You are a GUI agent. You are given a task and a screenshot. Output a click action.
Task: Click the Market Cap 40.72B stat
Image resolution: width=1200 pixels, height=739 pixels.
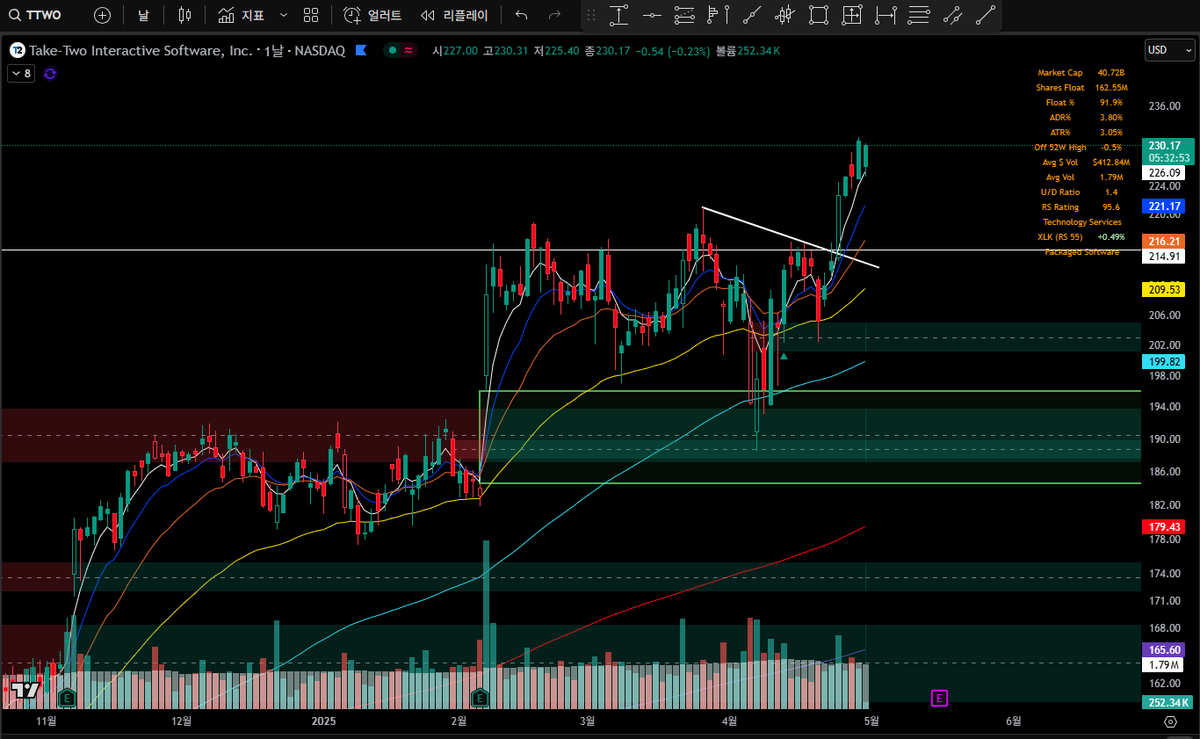click(x=1081, y=72)
